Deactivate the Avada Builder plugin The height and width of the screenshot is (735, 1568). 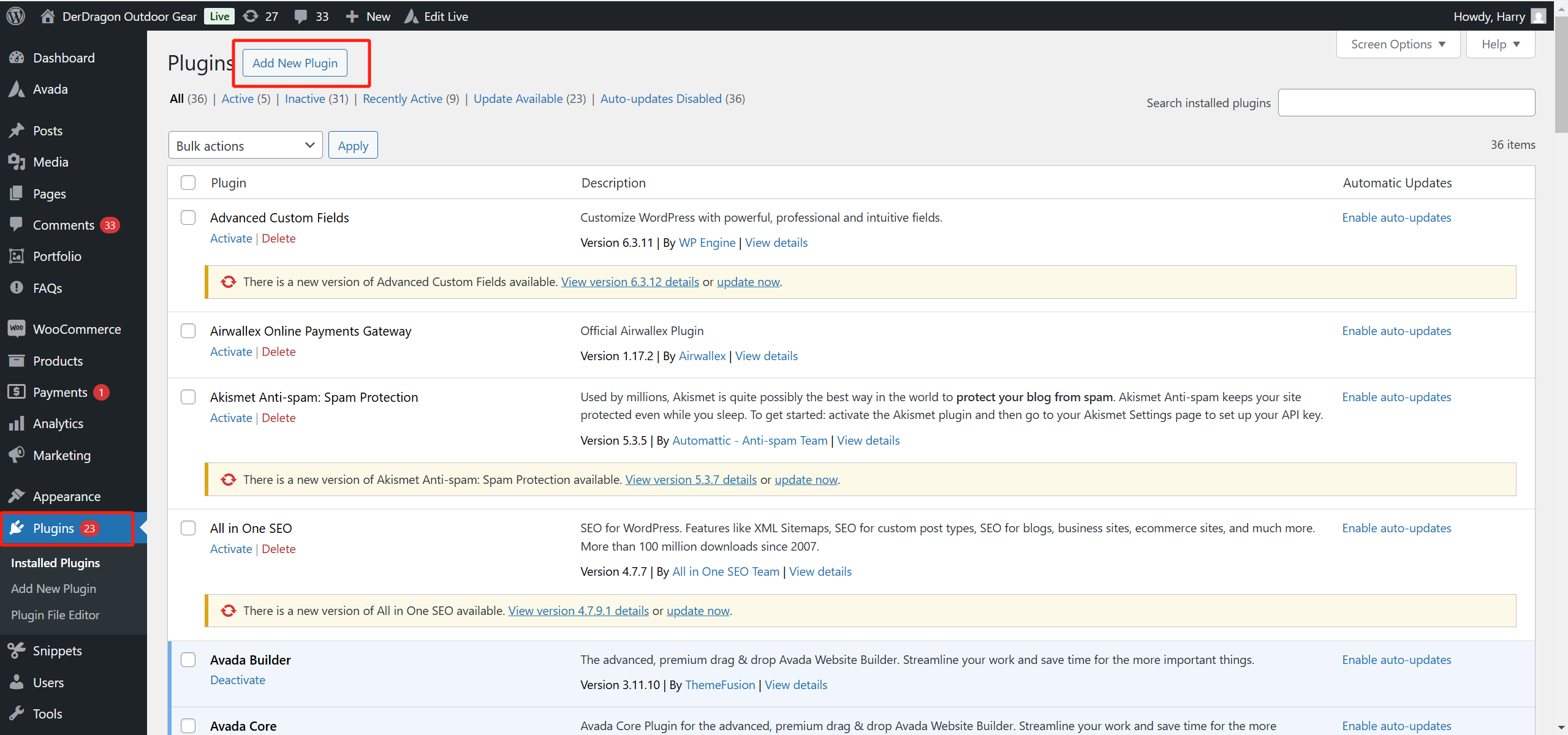point(237,680)
